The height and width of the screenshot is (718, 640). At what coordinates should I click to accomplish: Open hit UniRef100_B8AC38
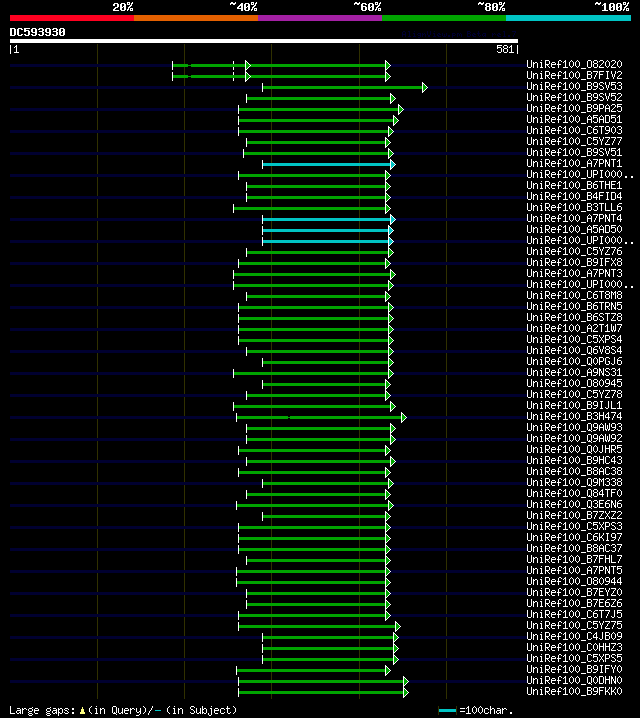[x=574, y=471]
